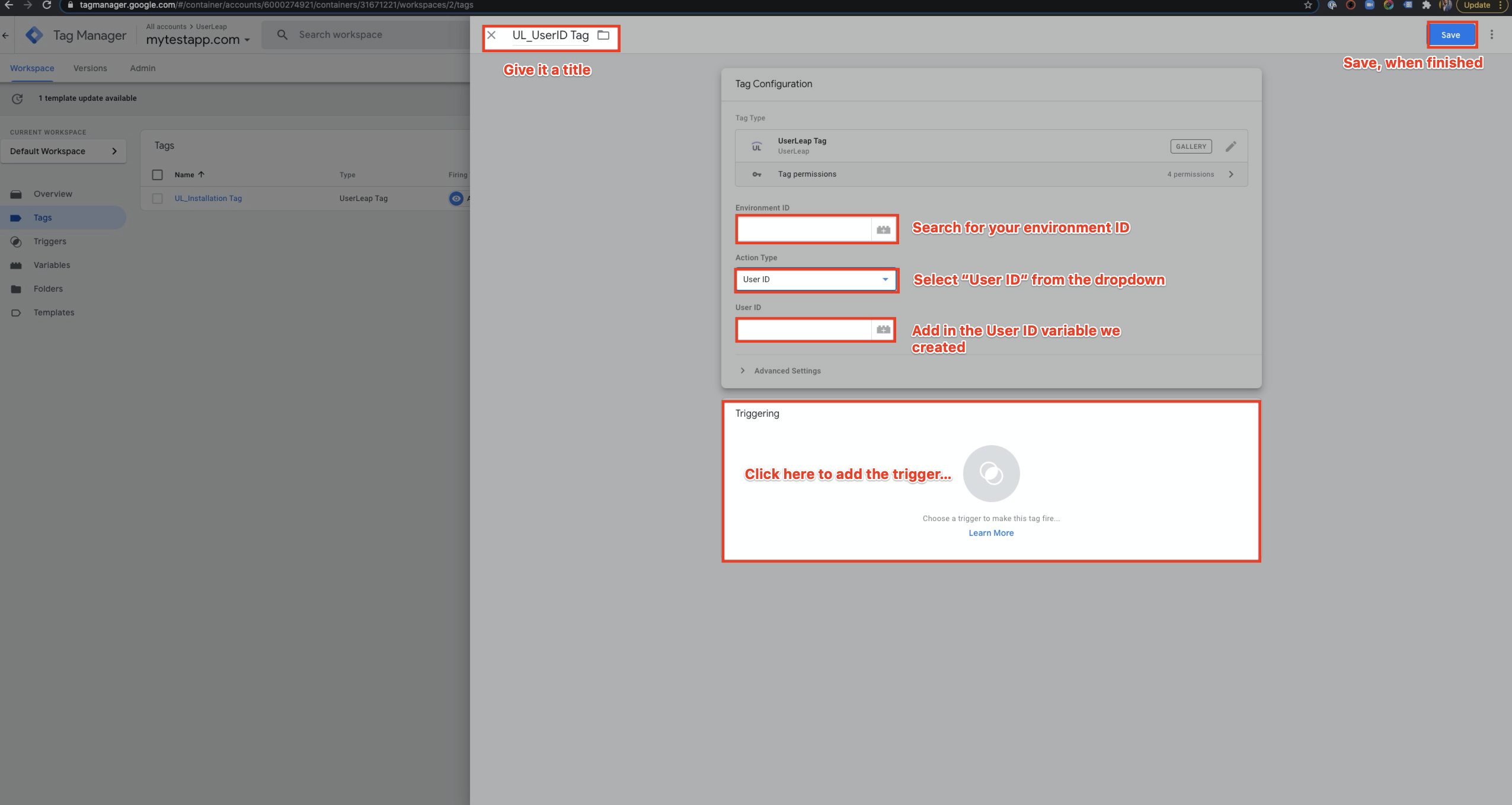The image size is (1512, 805).
Task: Click the trigger circle icon in Triggering
Action: [991, 473]
